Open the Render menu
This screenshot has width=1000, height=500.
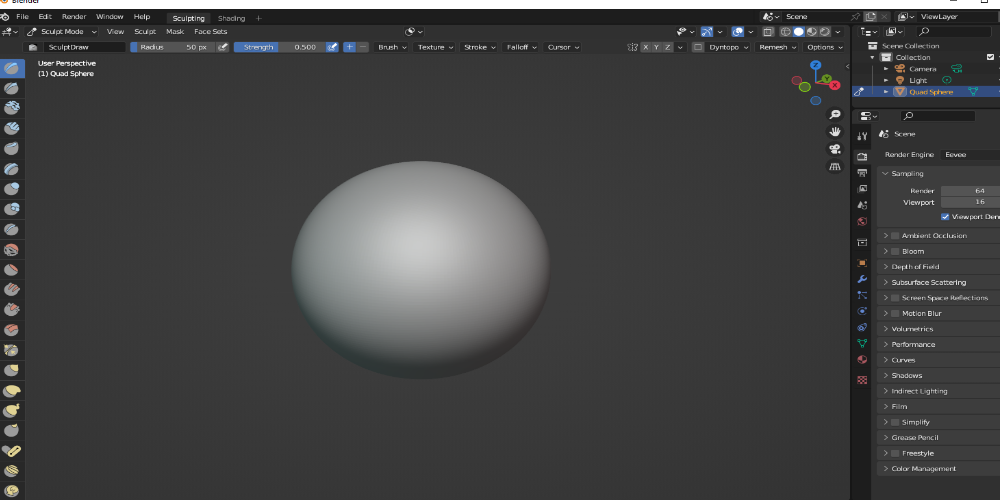point(74,17)
